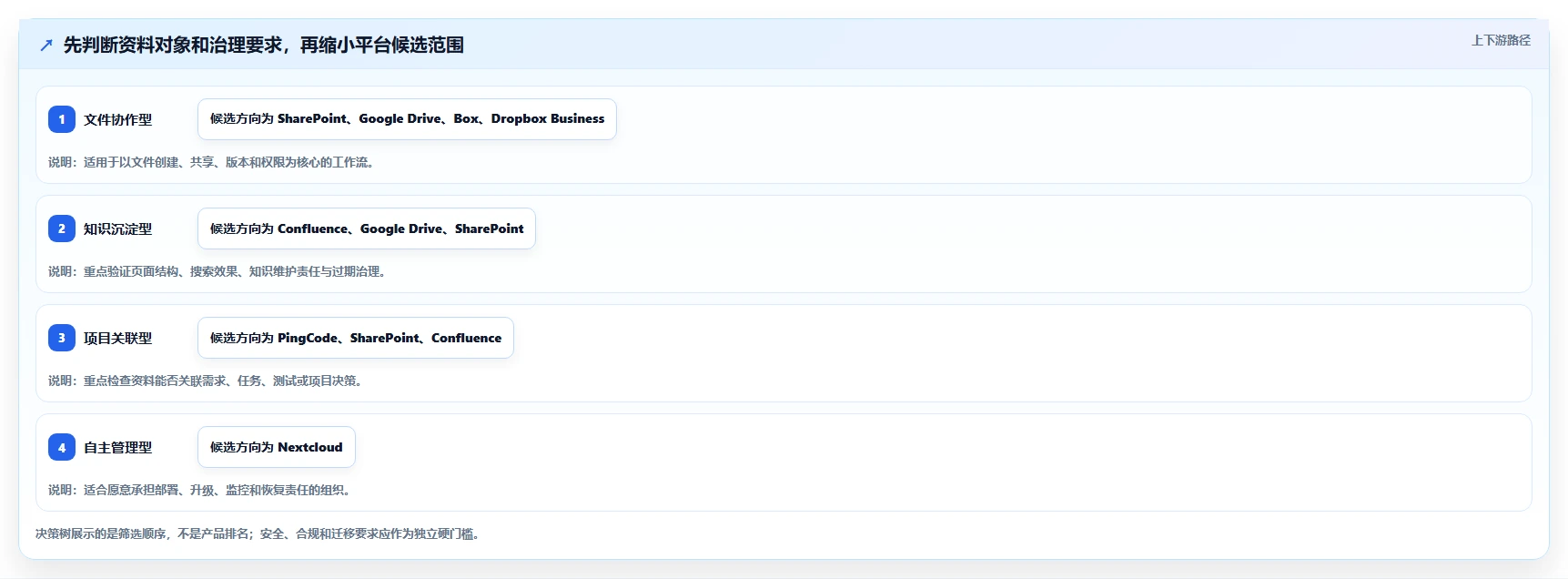
Task: Select the number 3 badge for 项目关联型
Action: coord(62,338)
